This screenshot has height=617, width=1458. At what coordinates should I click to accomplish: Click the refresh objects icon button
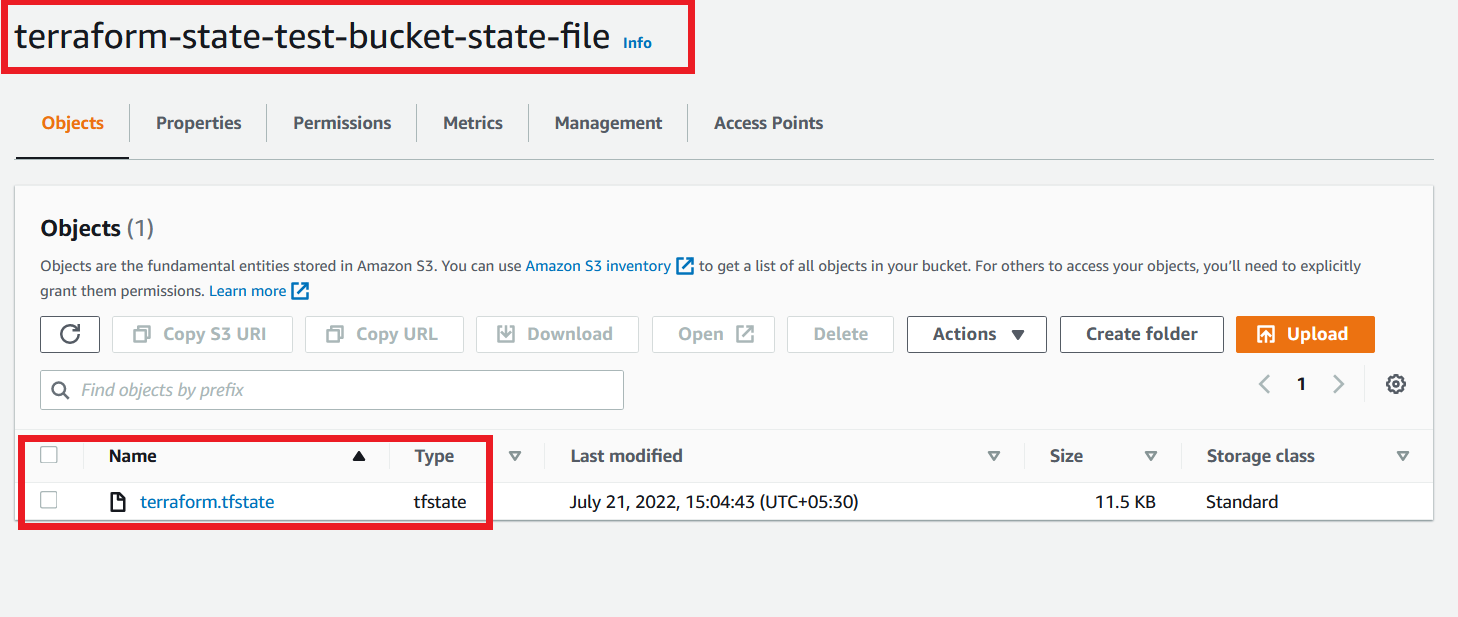[70, 334]
